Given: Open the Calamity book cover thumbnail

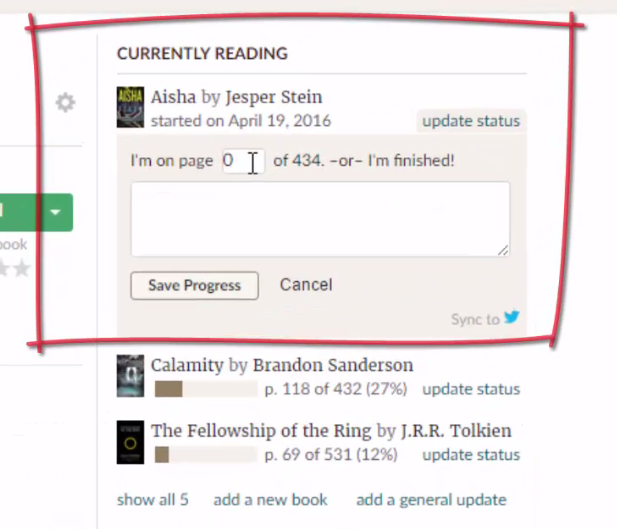Looking at the screenshot, I should pyautogui.click(x=130, y=376).
